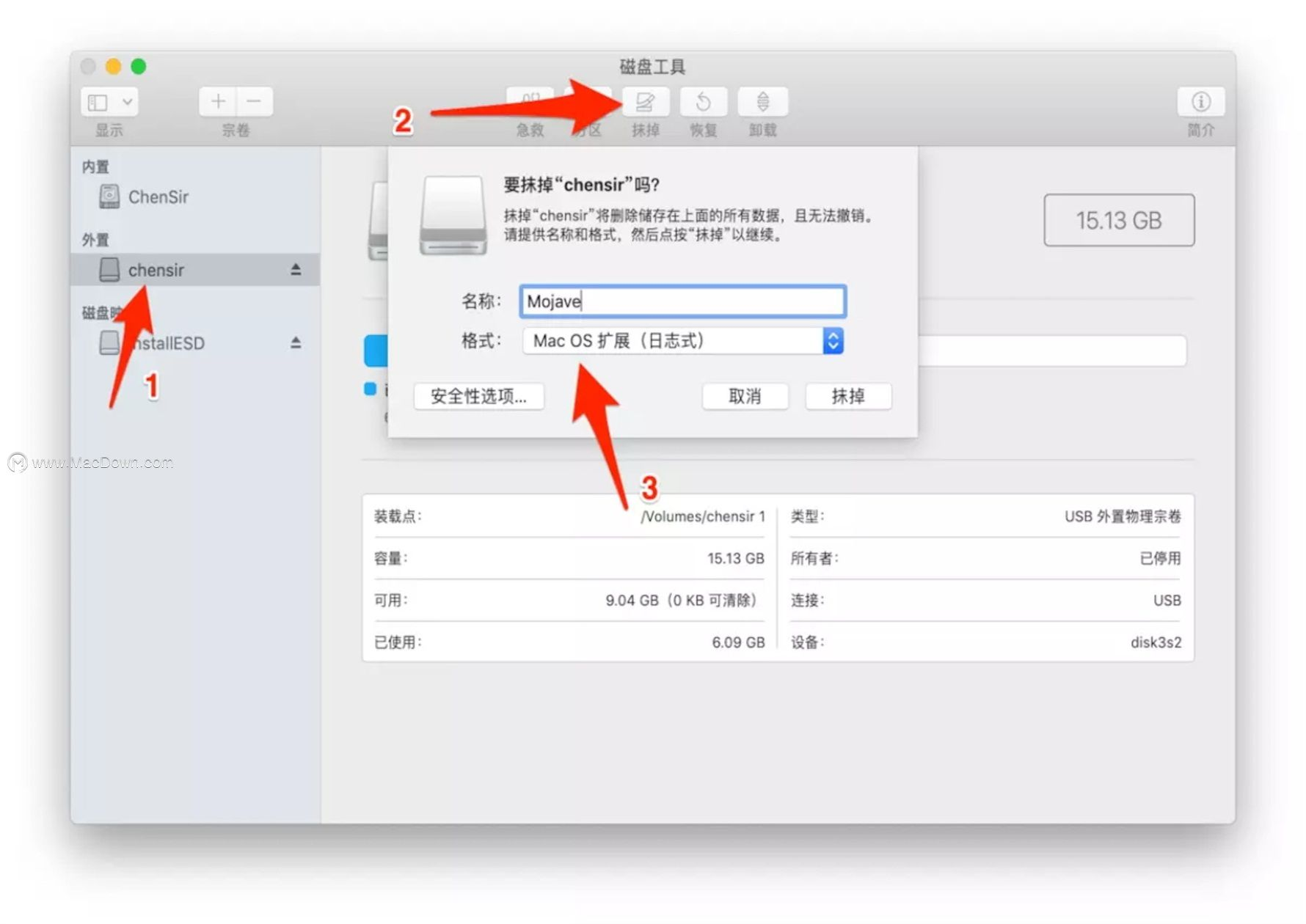Select the external chensir volume in sidebar

195,270
